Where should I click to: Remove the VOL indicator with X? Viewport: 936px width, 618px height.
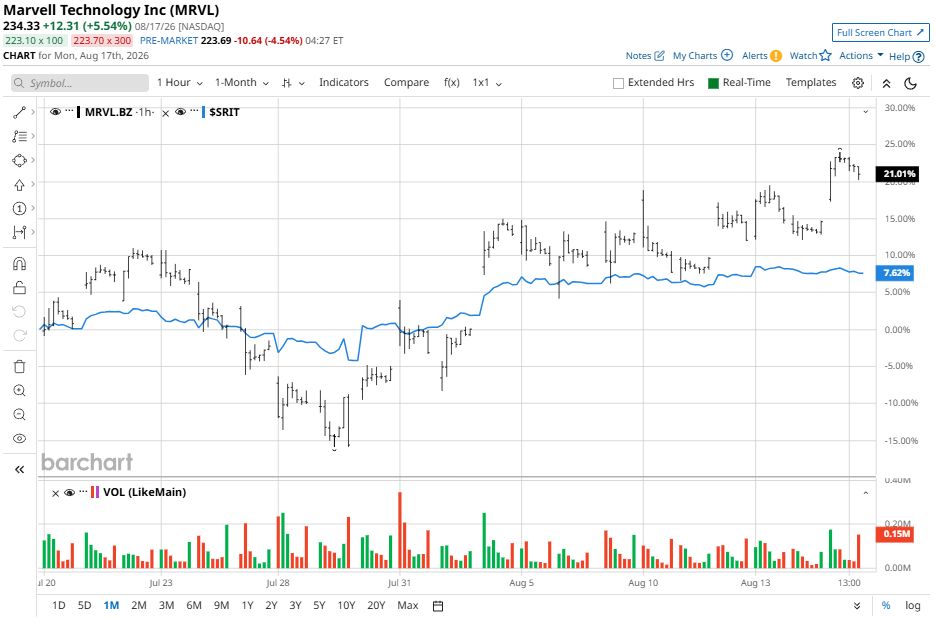(56, 493)
